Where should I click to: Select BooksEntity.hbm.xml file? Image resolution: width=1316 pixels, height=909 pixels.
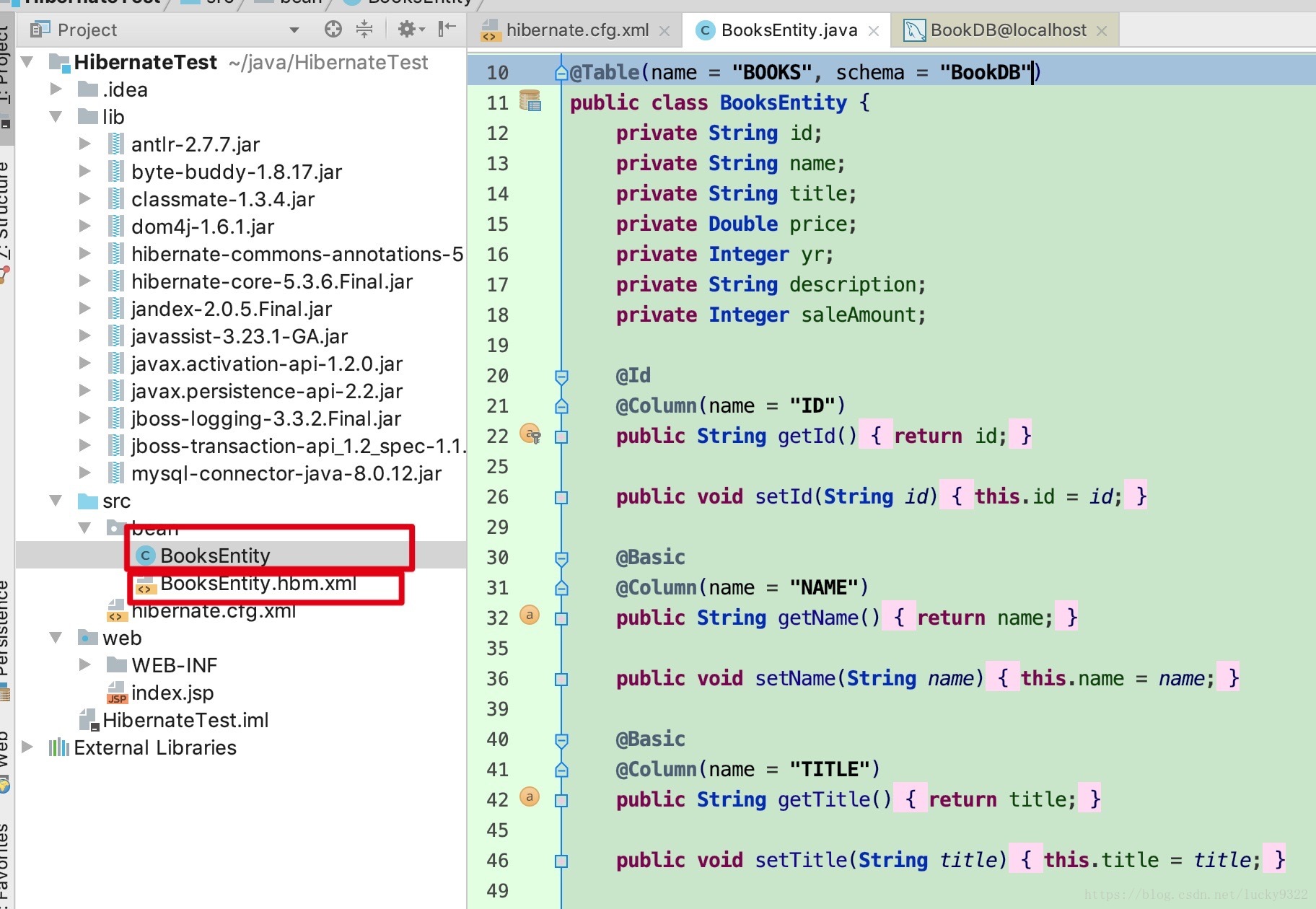coord(258,583)
